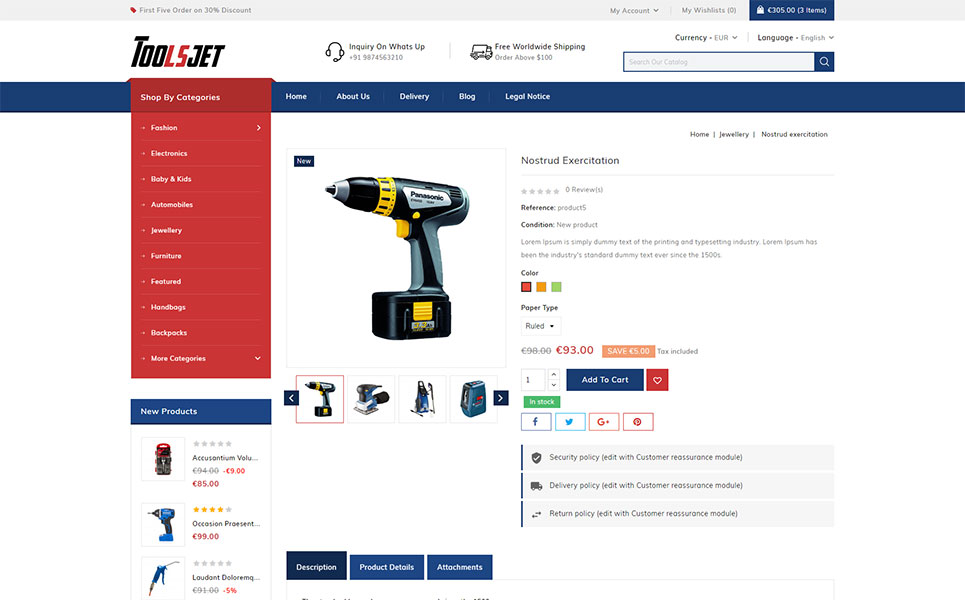
Task: Click Home in the breadcrumb
Action: tap(699, 134)
